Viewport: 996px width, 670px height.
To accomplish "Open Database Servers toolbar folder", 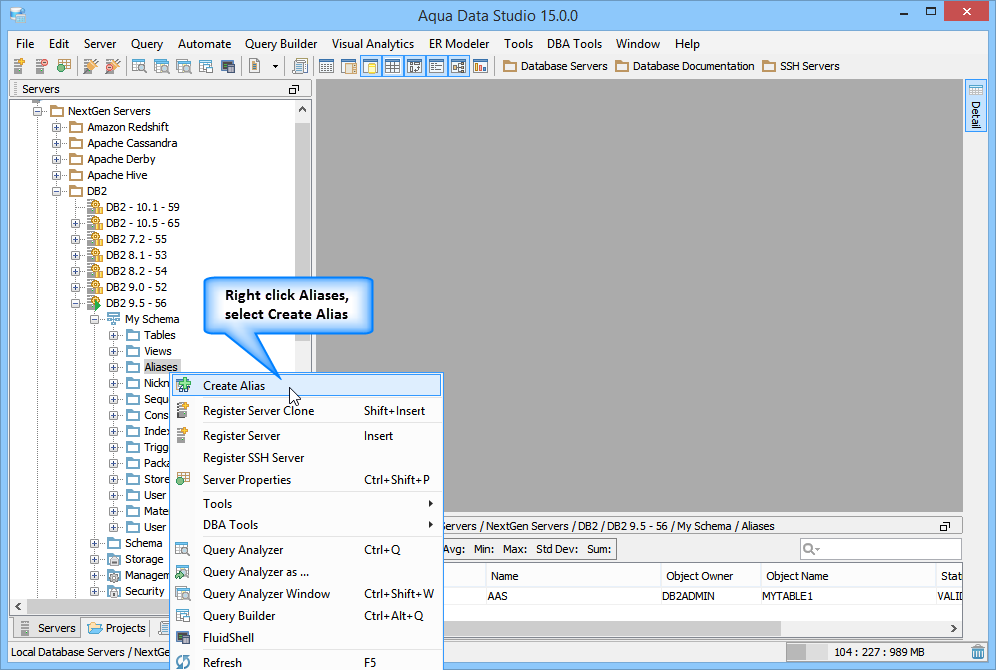I will [555, 66].
